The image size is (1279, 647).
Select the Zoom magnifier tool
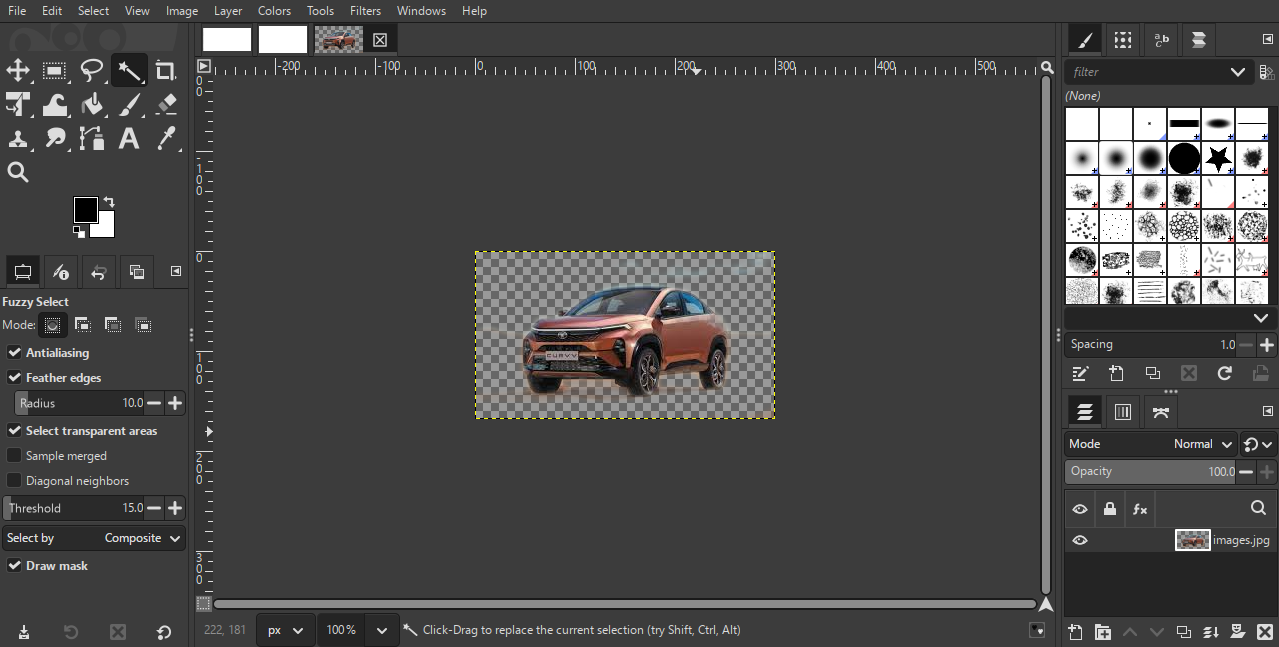[18, 173]
